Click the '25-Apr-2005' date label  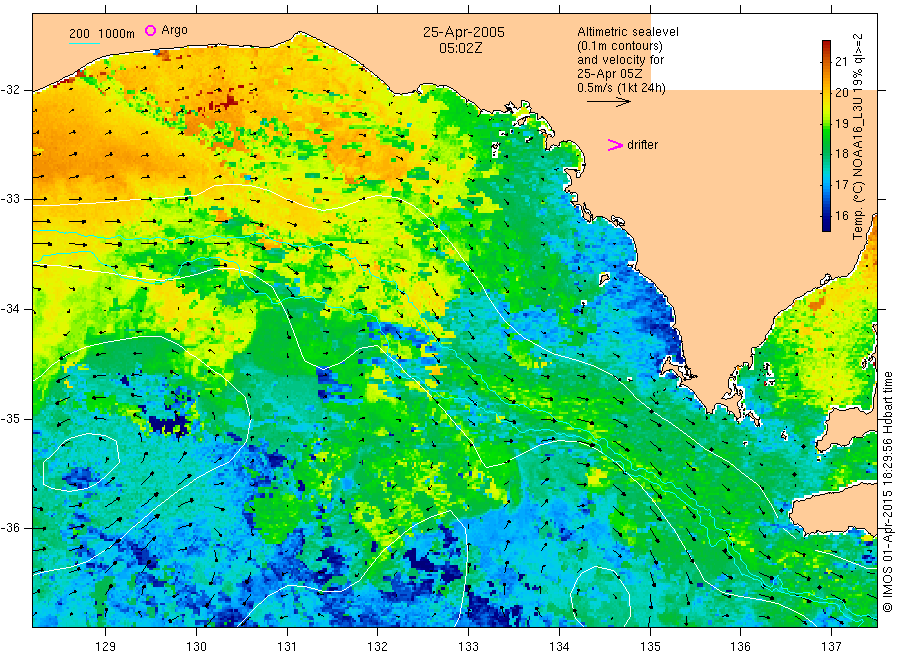pos(464,32)
